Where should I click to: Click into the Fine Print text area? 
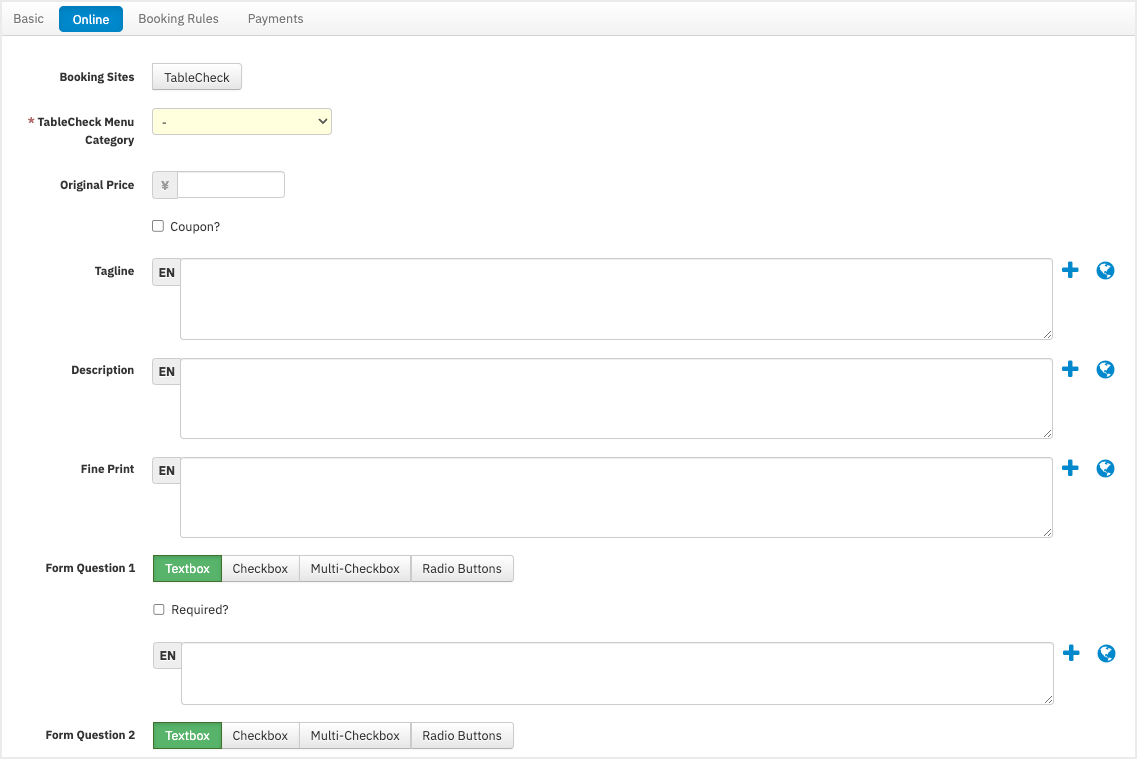click(x=616, y=497)
